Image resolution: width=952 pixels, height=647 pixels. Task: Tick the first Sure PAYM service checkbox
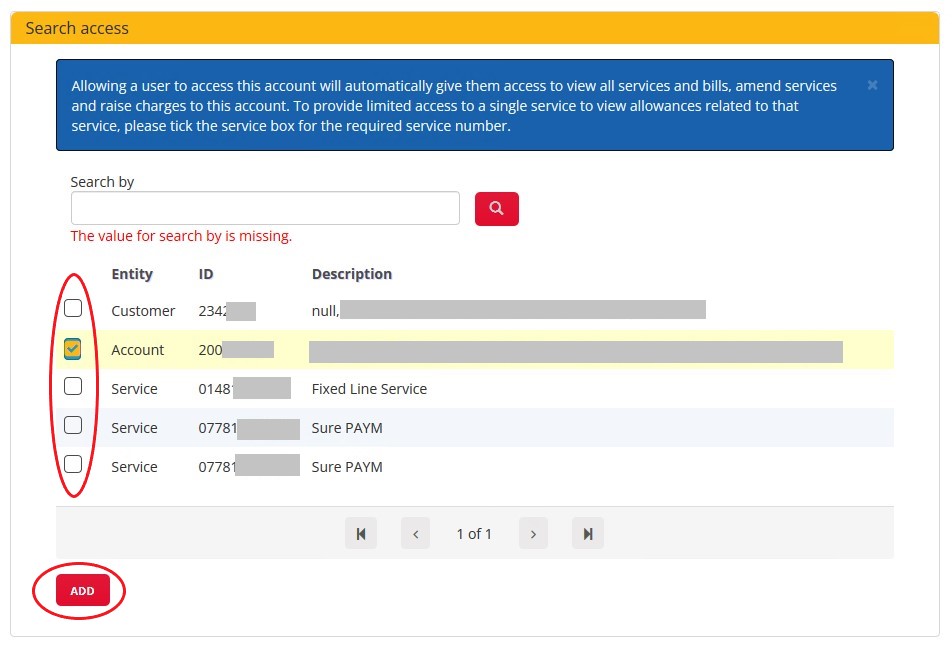click(x=73, y=425)
